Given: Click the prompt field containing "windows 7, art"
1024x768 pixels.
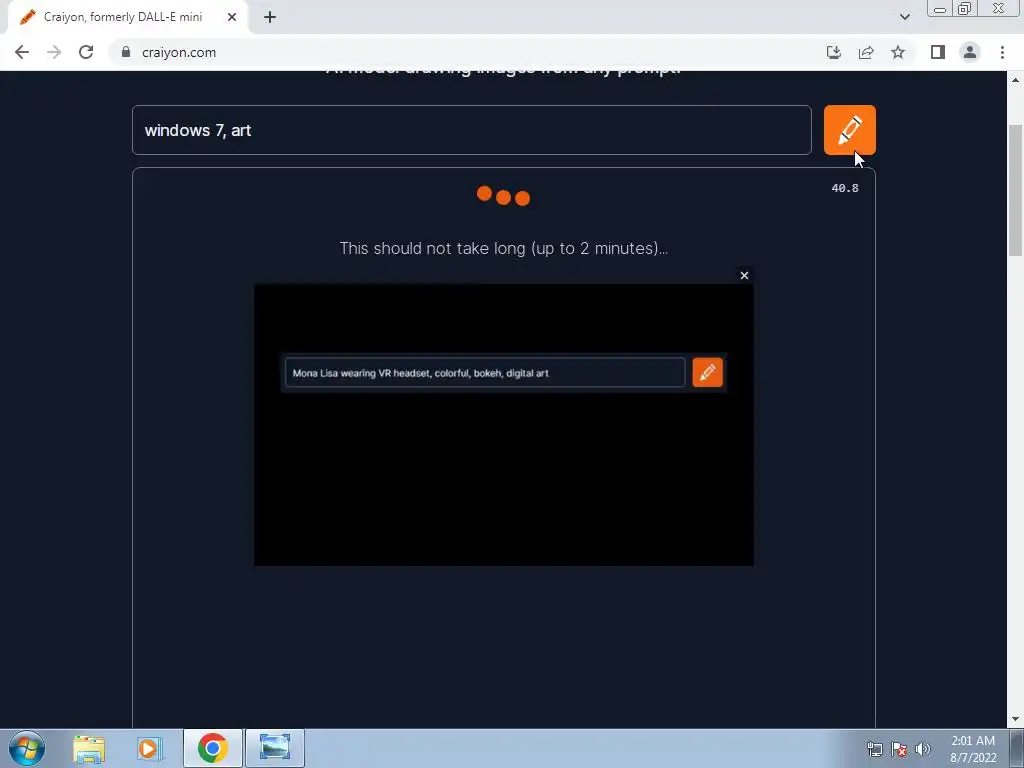Looking at the screenshot, I should [472, 130].
